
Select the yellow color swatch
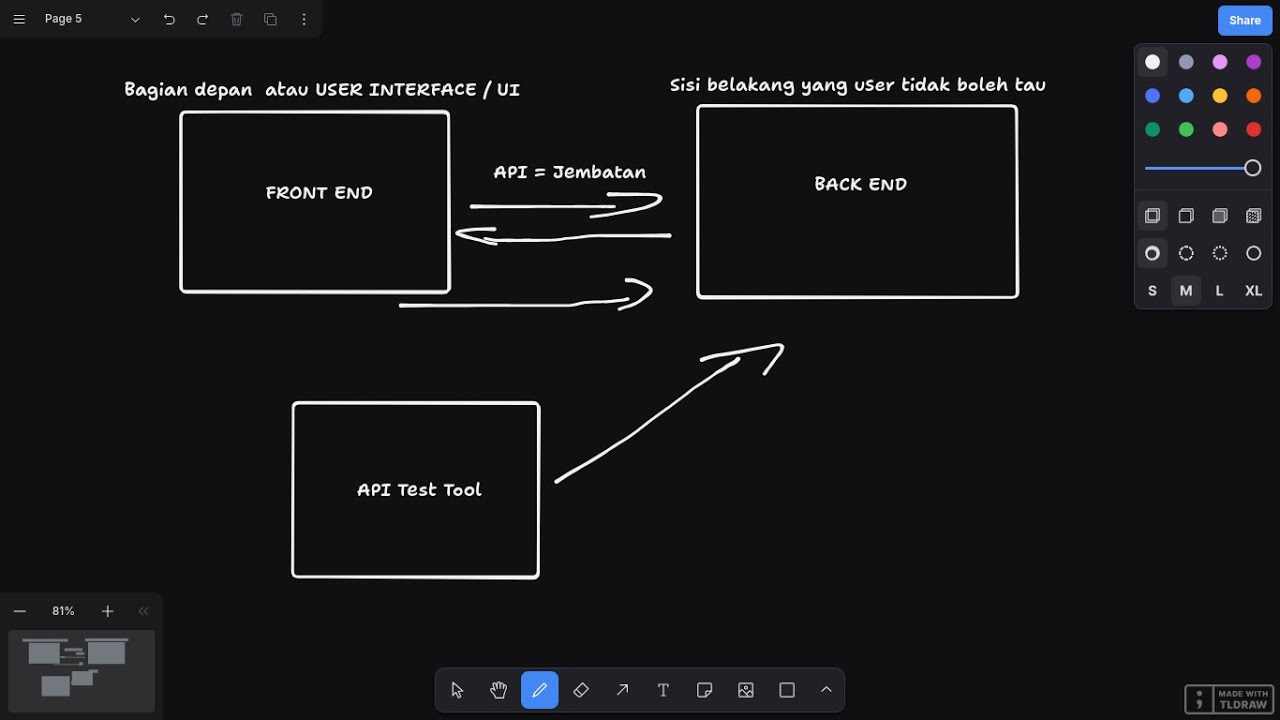[x=1220, y=96]
